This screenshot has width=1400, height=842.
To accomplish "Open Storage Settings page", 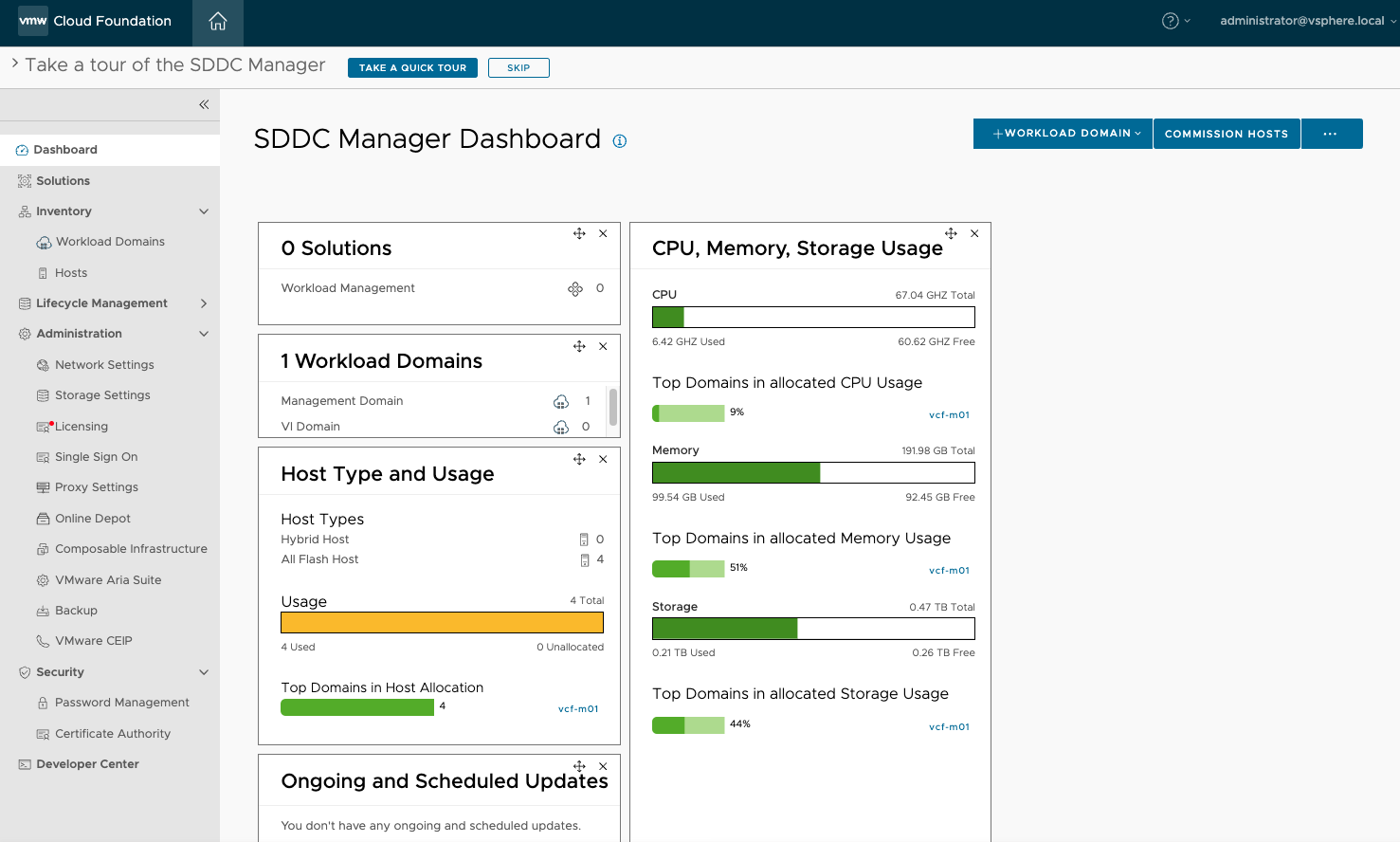I will coord(102,395).
